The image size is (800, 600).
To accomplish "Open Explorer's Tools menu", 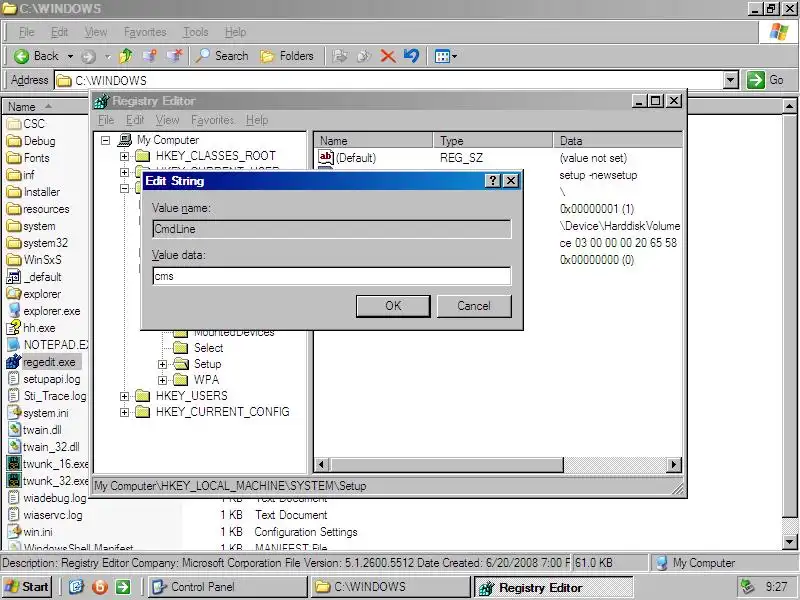I will (x=196, y=32).
